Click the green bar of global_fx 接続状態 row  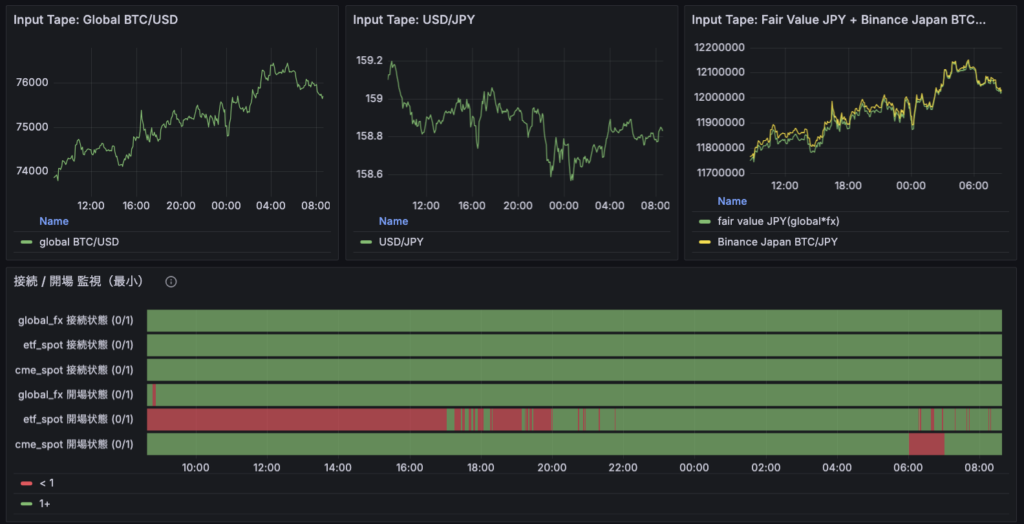[574, 320]
